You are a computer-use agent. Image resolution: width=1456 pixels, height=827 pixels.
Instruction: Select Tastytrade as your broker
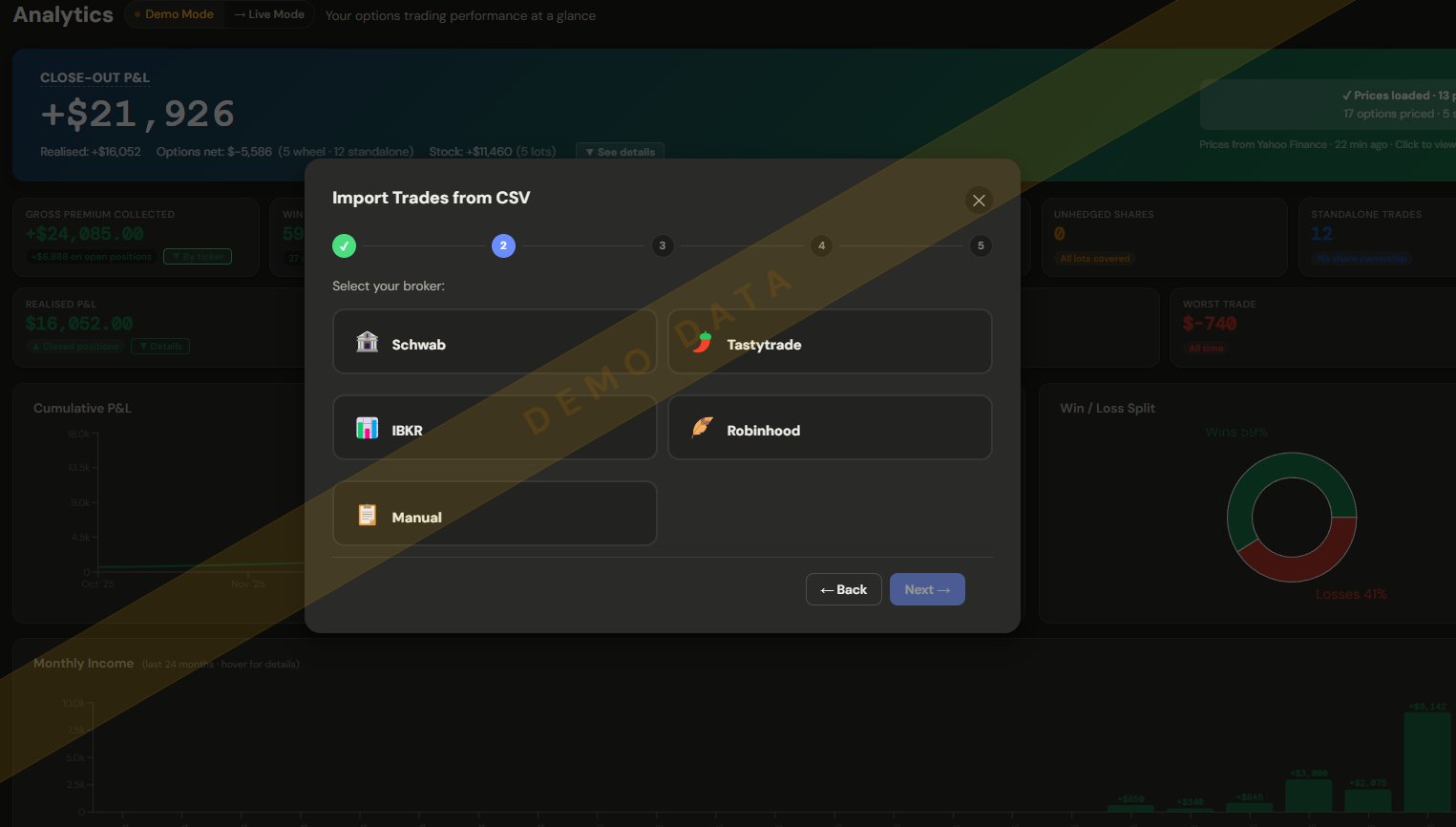(x=830, y=341)
